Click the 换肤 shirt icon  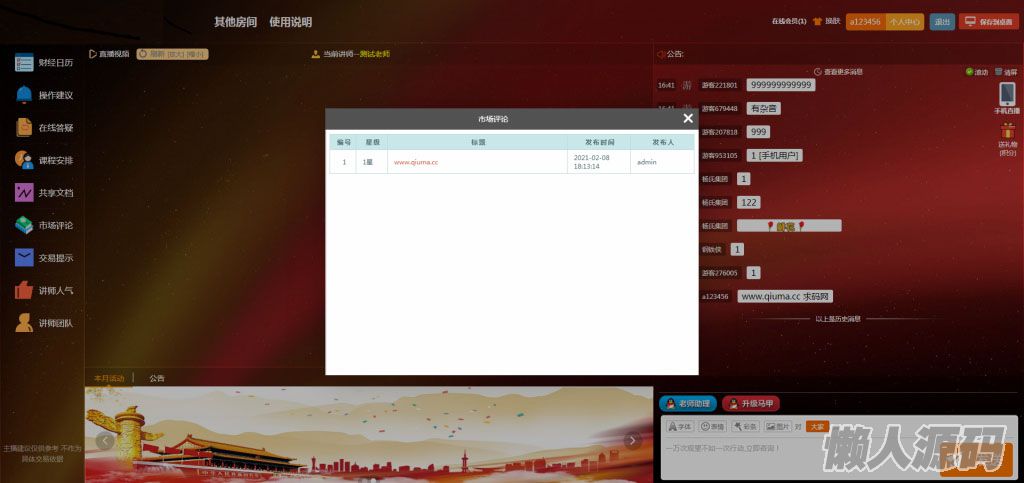click(x=817, y=22)
